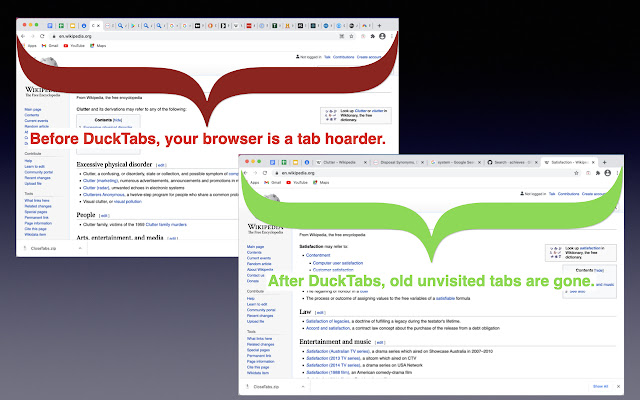Open Extensions puzzle icon in front window
This screenshot has height=400, width=640.
(x=598, y=173)
